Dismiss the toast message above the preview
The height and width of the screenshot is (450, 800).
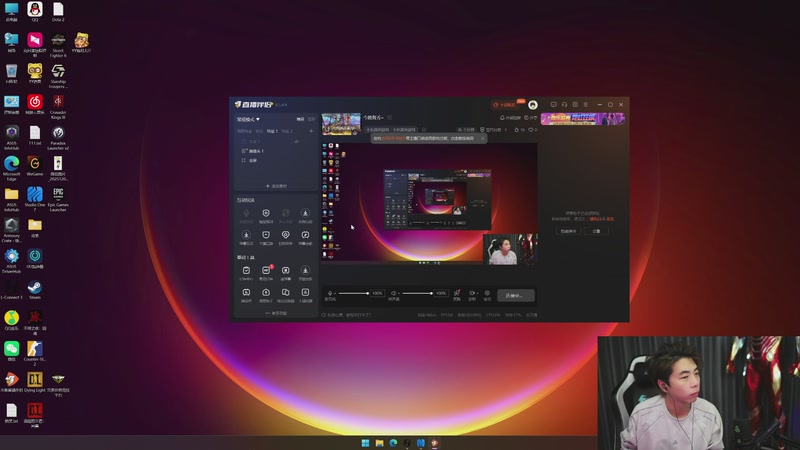(x=483, y=138)
